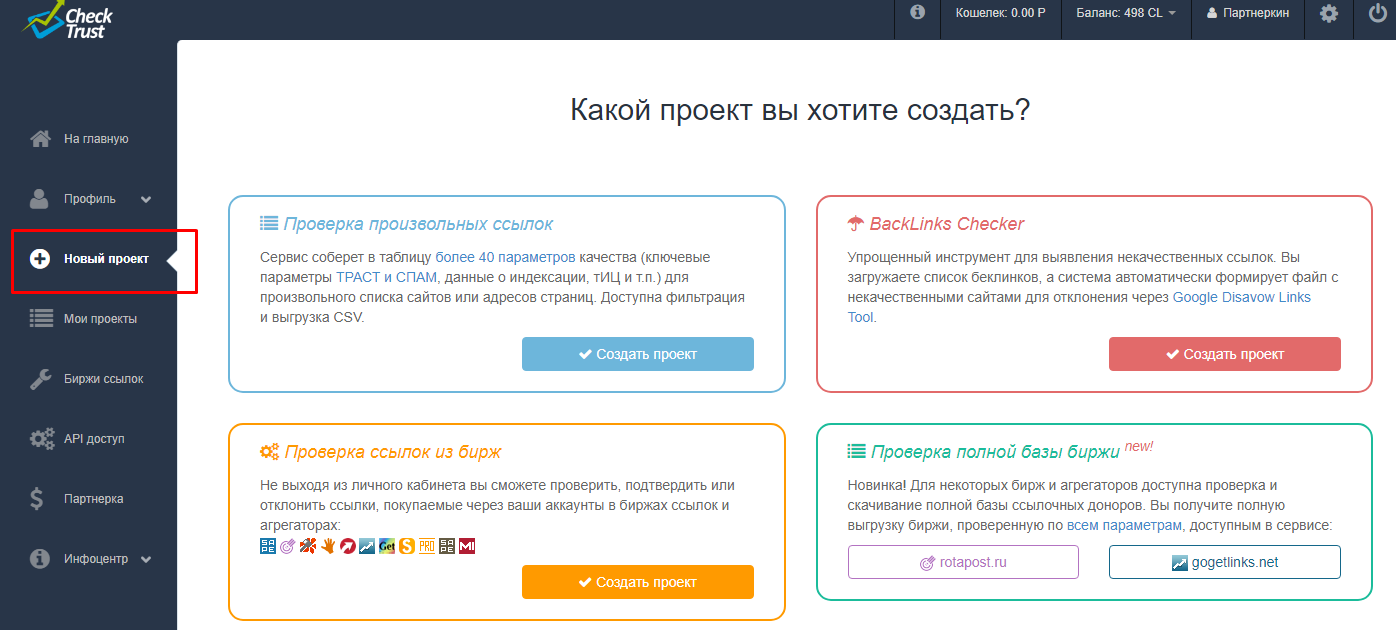Viewport: 1396px width, 630px height.
Task: Click the brown SAPE exchange icon
Action: [447, 546]
